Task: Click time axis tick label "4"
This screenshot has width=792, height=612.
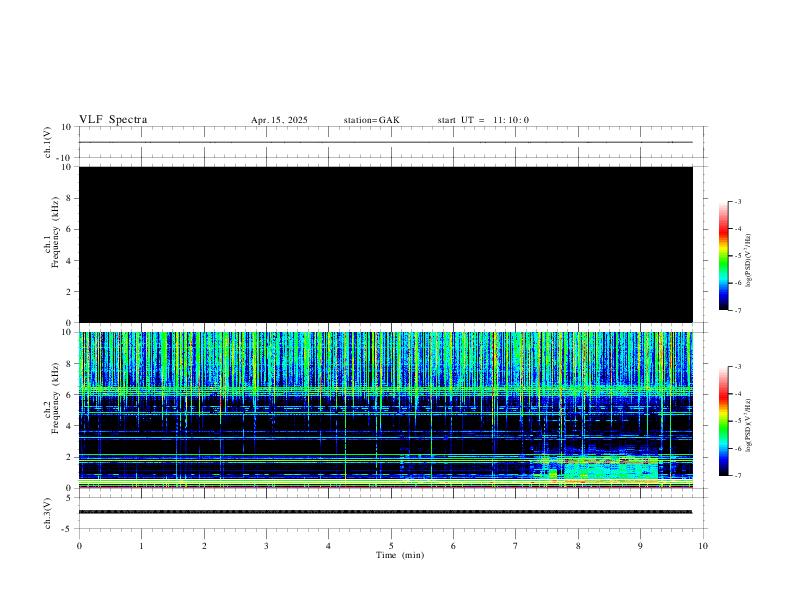Action: click(328, 546)
